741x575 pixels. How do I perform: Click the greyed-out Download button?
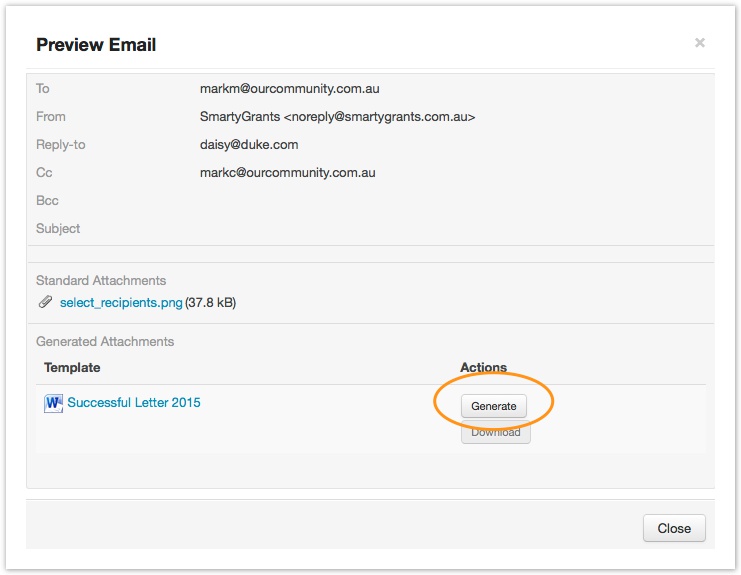[x=495, y=433]
